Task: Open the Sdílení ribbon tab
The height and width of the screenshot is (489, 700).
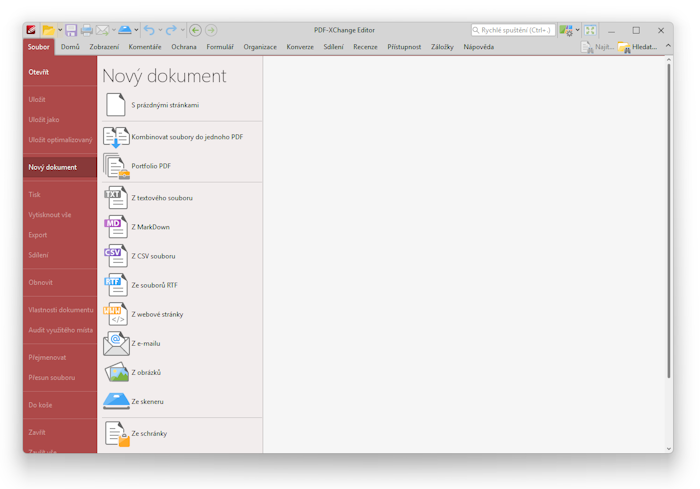Action: [x=333, y=47]
